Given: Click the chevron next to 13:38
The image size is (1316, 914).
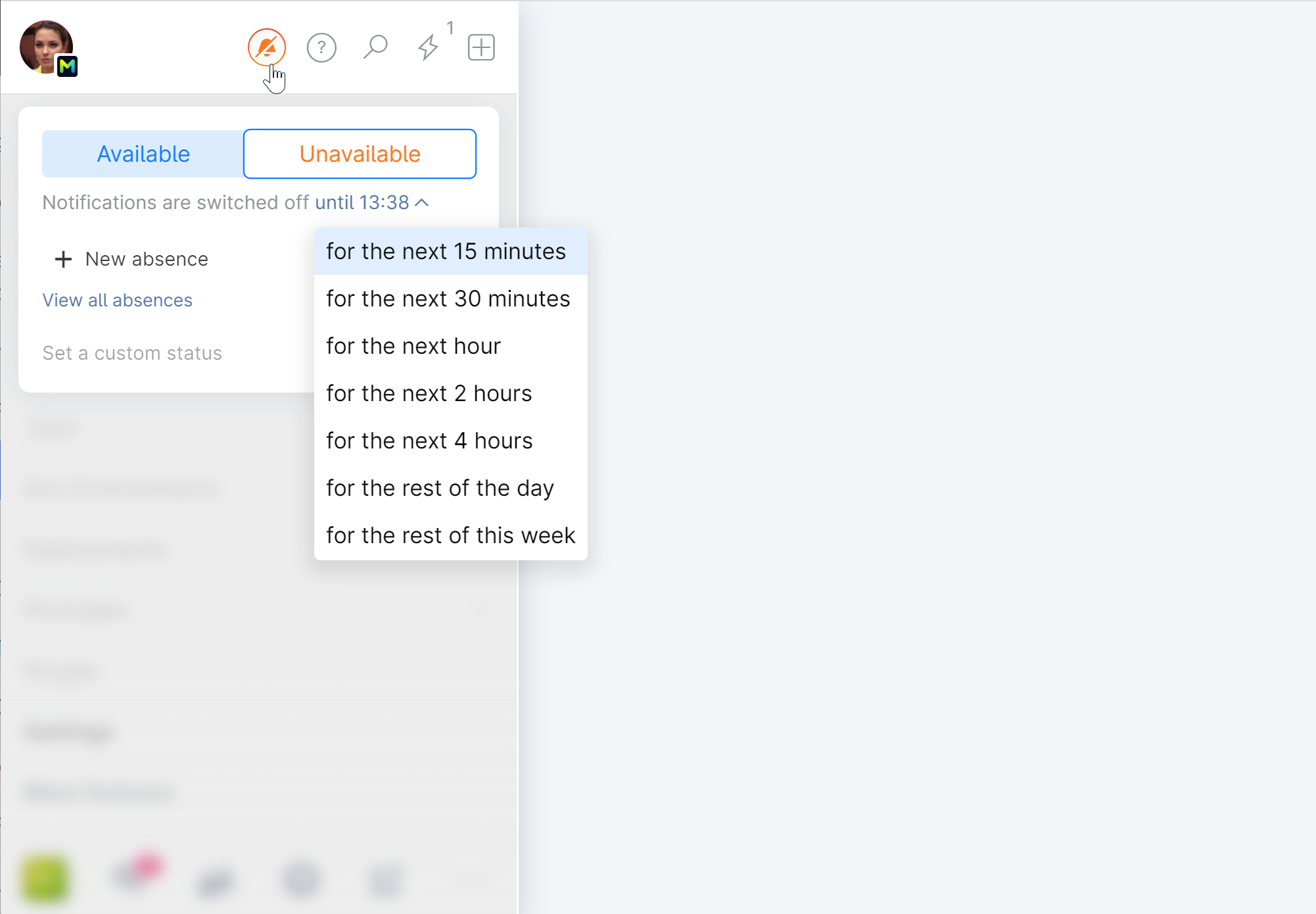Looking at the screenshot, I should [423, 203].
